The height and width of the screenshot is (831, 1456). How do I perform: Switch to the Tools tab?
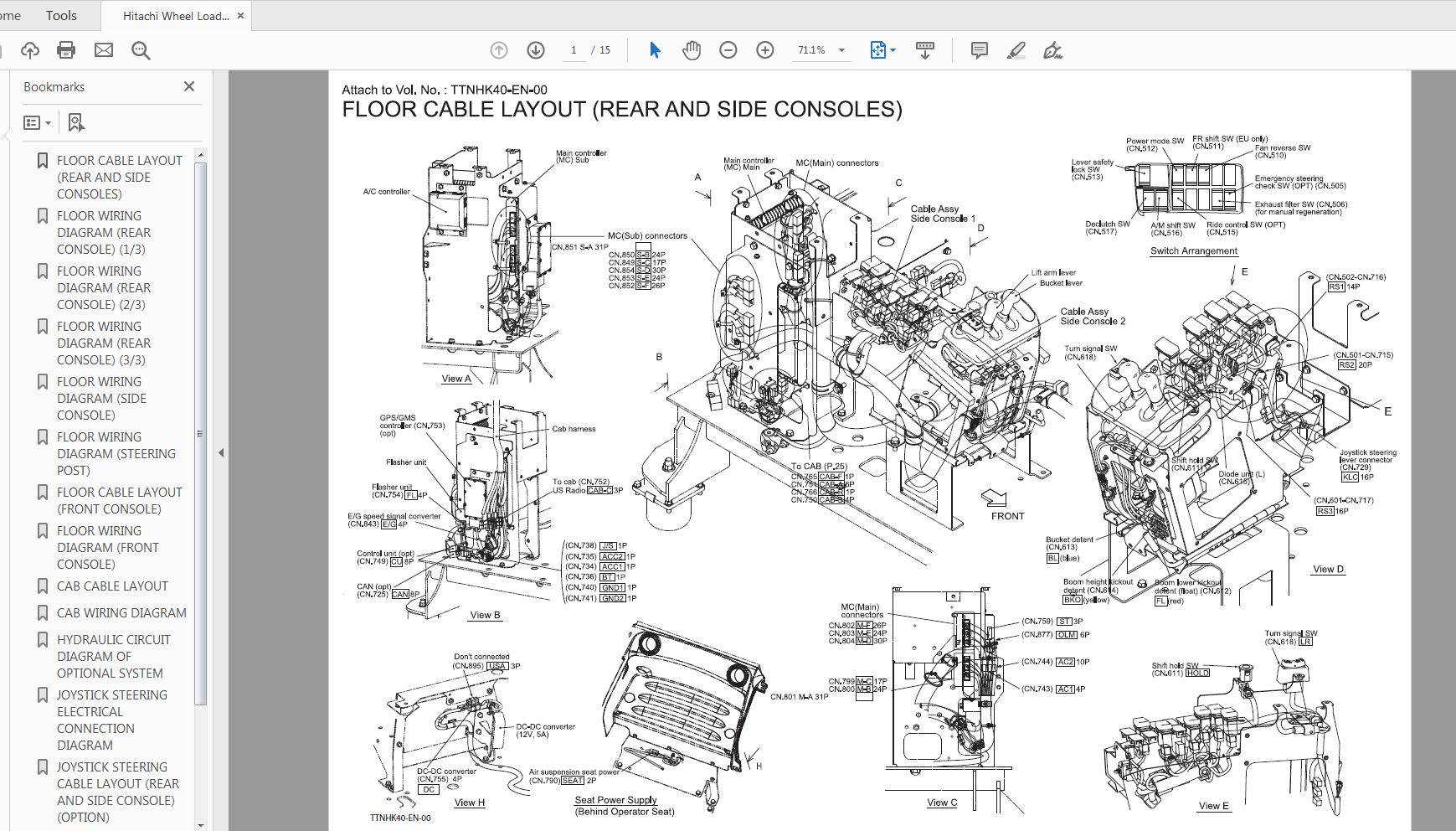tap(61, 14)
